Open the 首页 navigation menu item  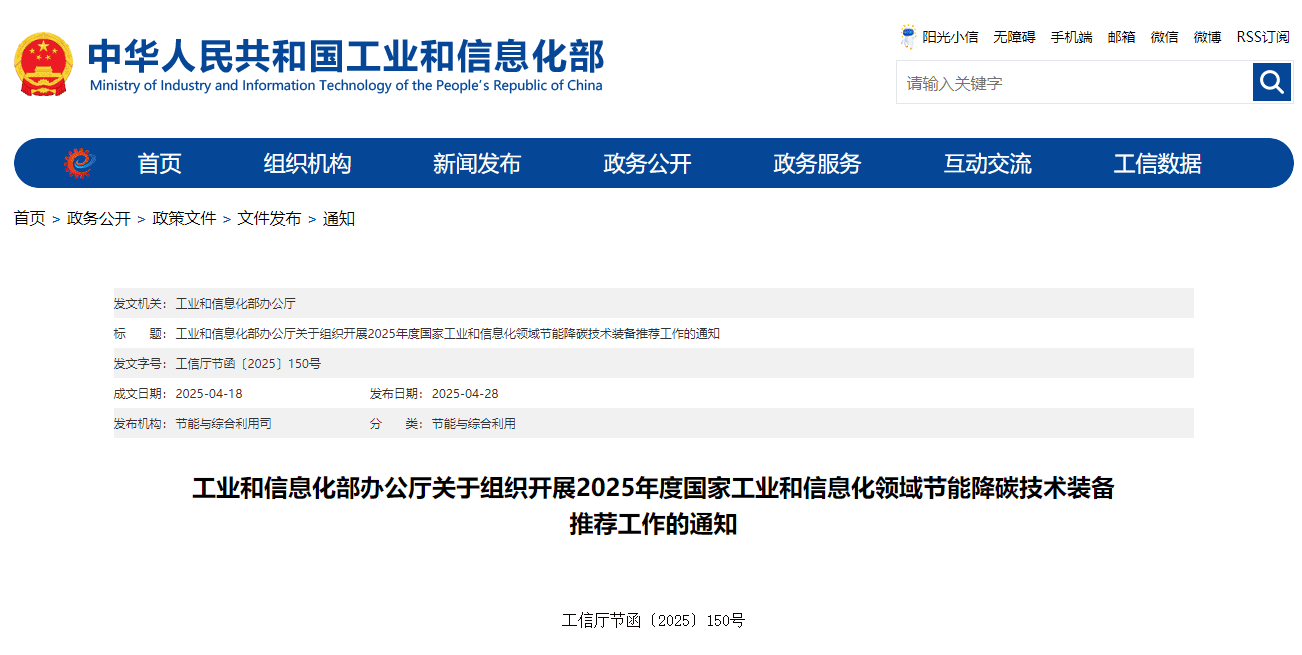pos(160,164)
